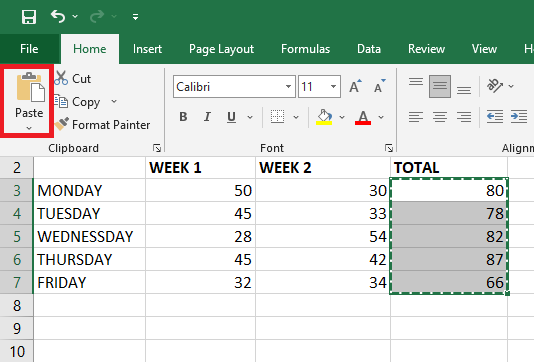Screen dimensions: 534x362
Task: Cut the selected cells
Action: (x=73, y=79)
